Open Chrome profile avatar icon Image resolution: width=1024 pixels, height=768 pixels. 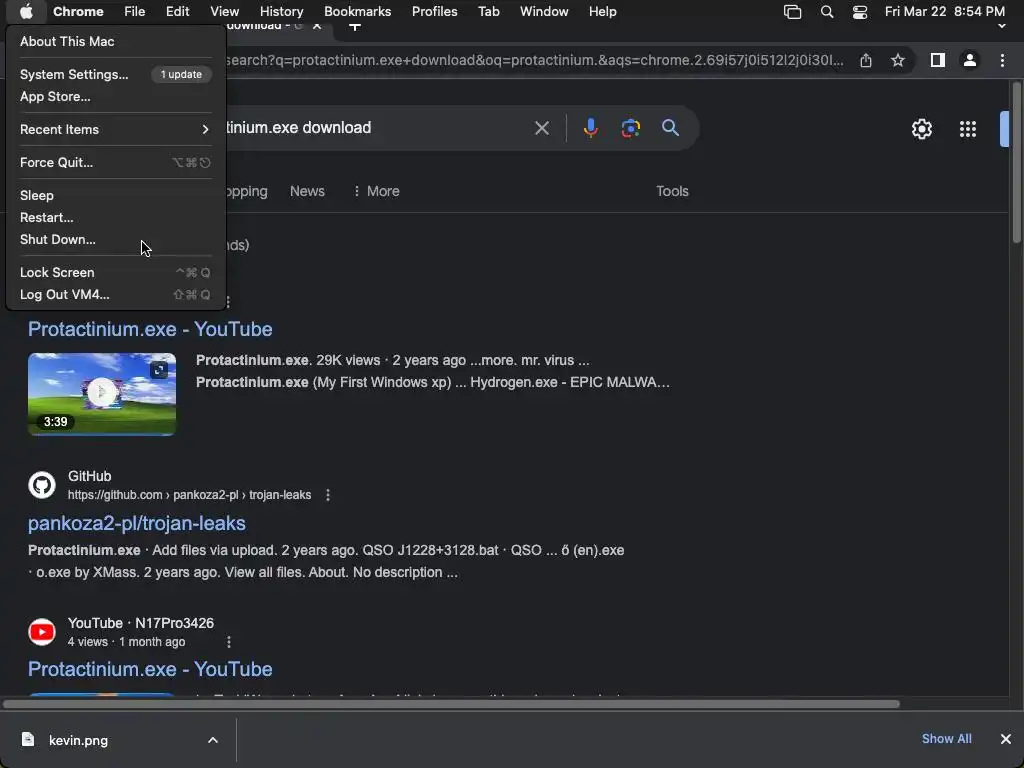point(970,60)
